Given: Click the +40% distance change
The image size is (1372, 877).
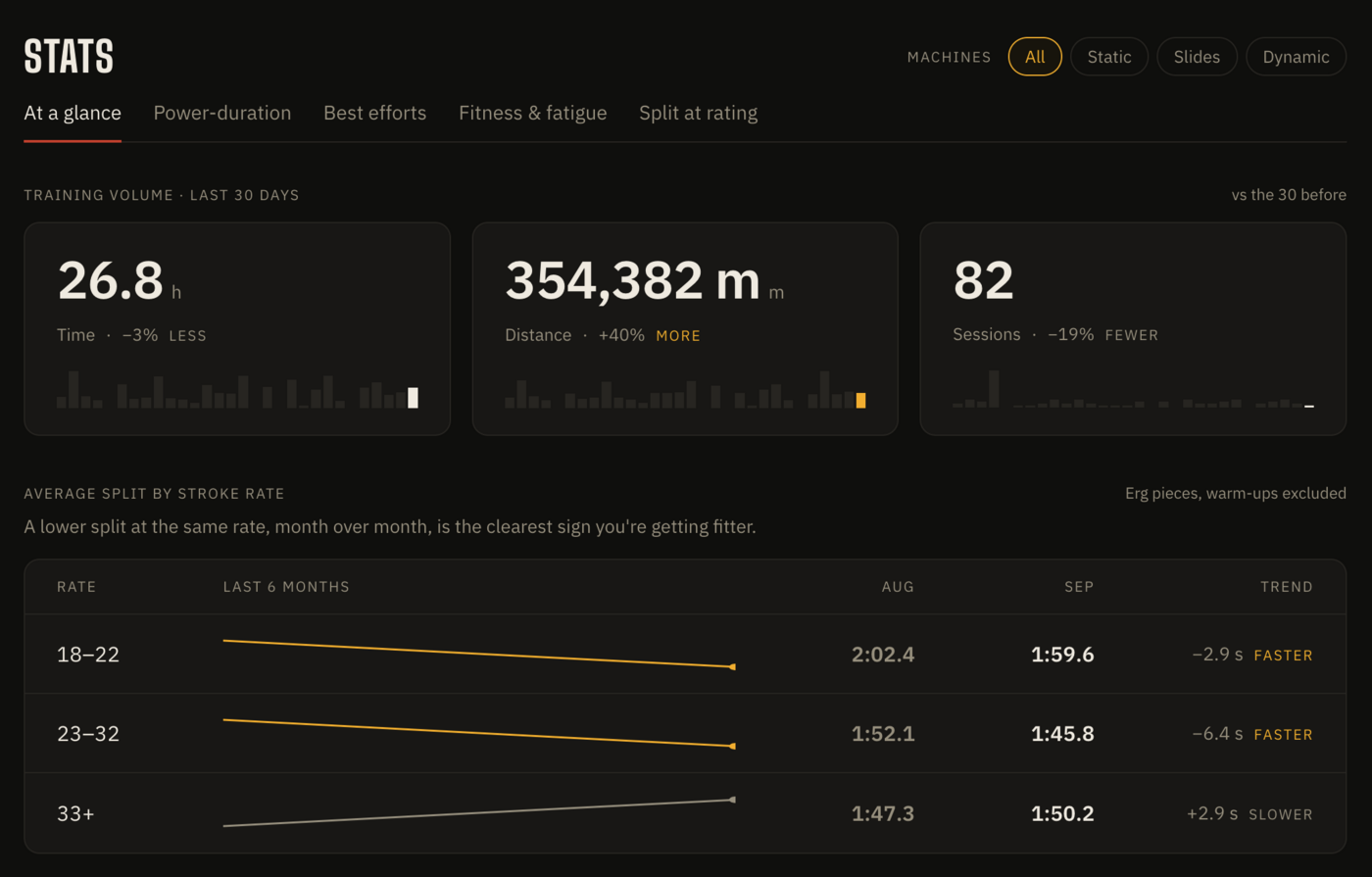Looking at the screenshot, I should click(x=621, y=335).
